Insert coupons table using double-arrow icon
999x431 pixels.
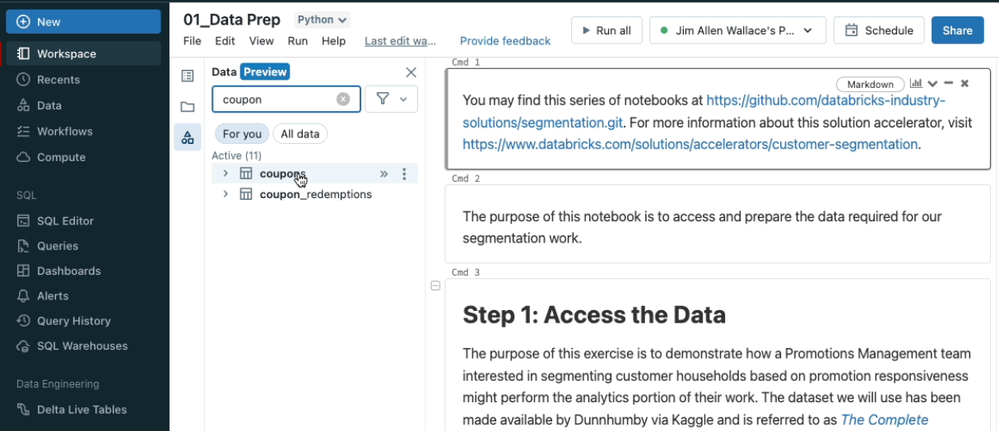click(x=384, y=174)
